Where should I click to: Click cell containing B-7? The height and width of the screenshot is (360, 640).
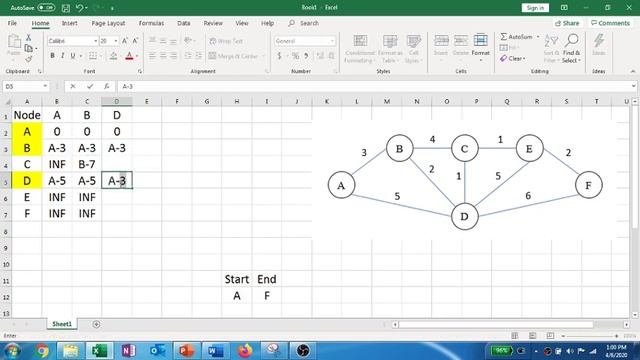[x=87, y=164]
